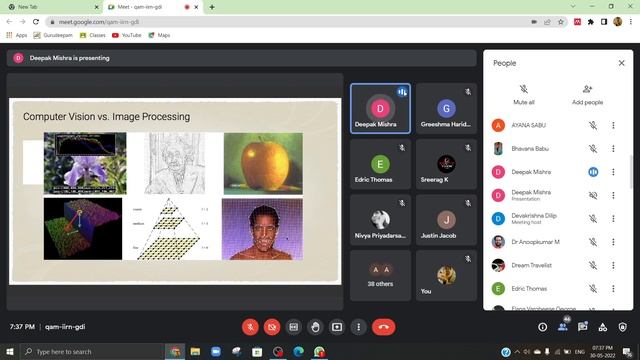Open Chrome profile avatar
This screenshot has height=360, width=640.
point(618,22)
